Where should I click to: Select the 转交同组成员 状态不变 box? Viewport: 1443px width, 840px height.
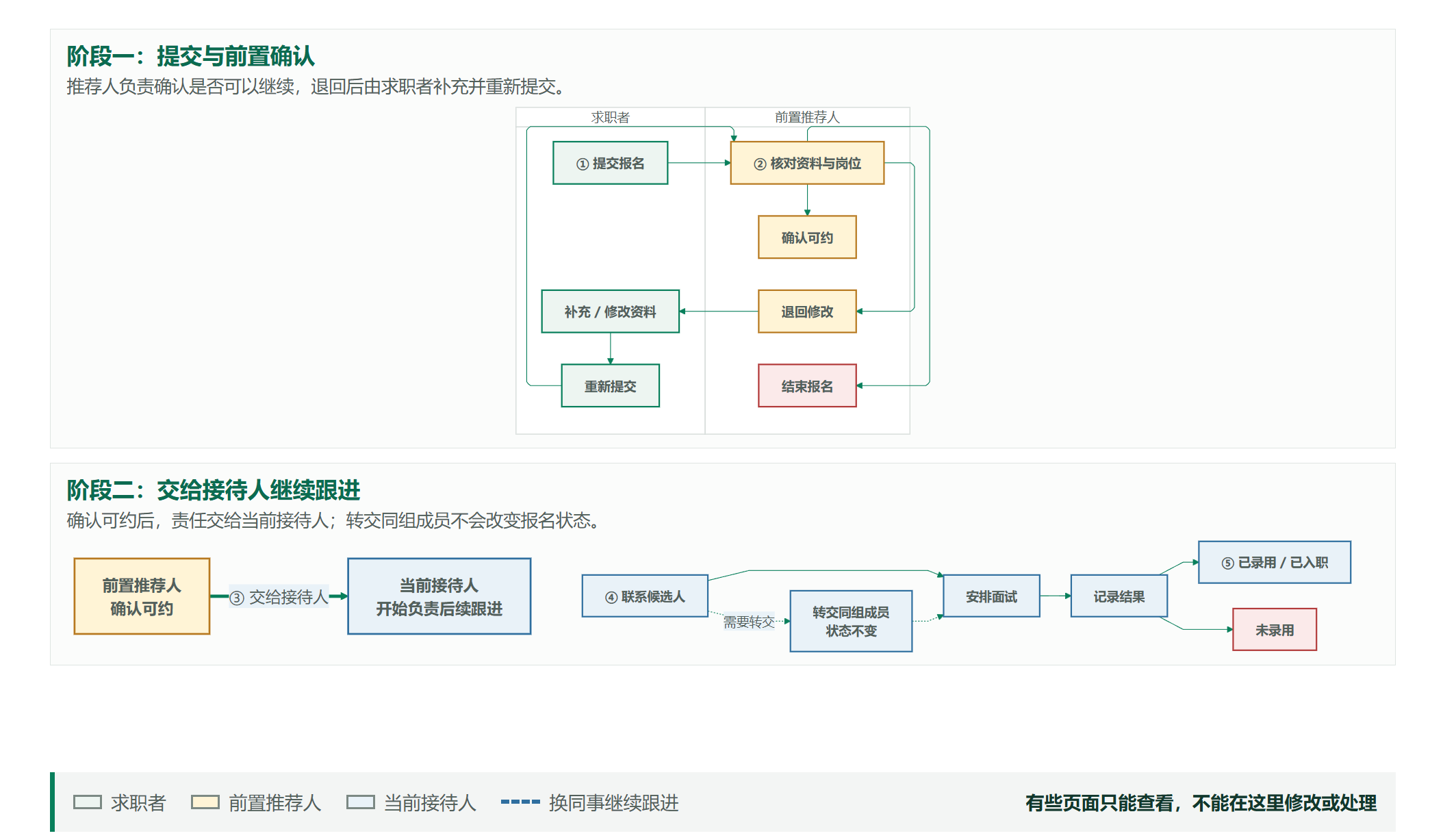coord(851,621)
